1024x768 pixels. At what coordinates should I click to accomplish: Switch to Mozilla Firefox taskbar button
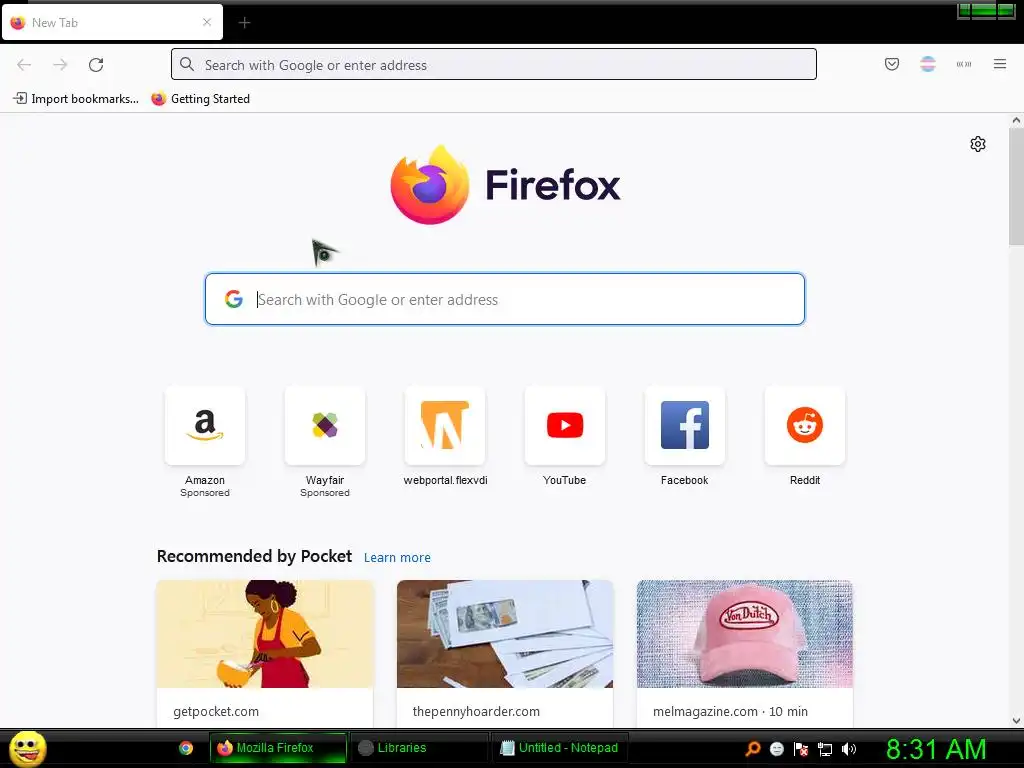tap(278, 748)
